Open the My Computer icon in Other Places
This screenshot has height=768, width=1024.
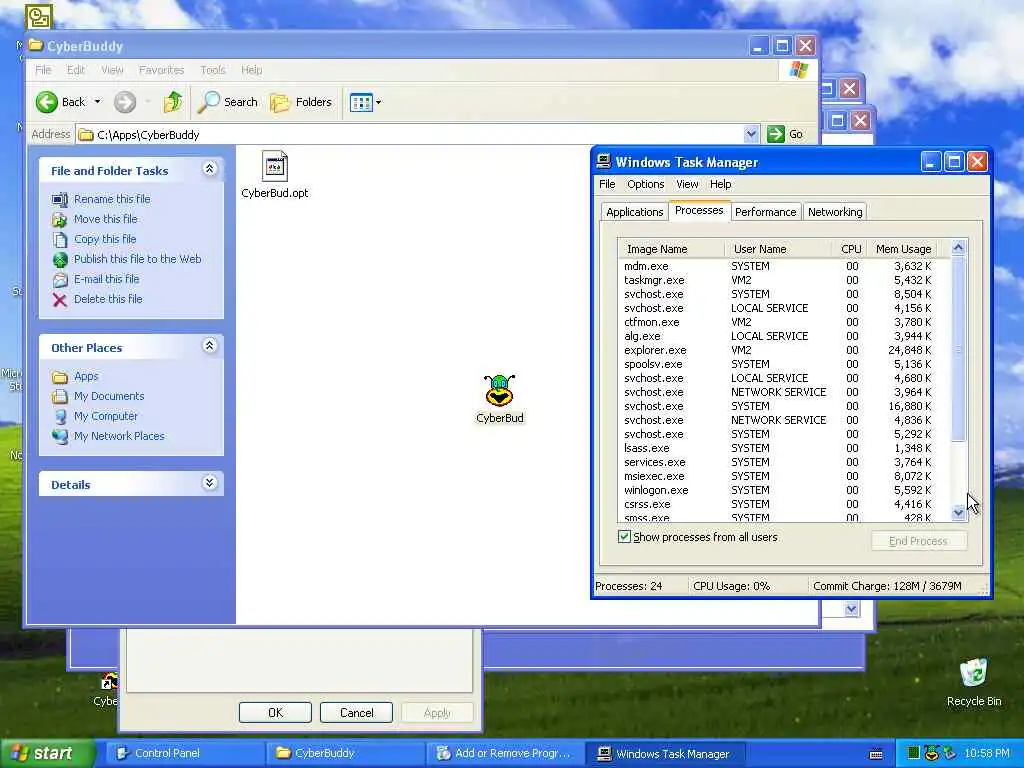(60, 417)
